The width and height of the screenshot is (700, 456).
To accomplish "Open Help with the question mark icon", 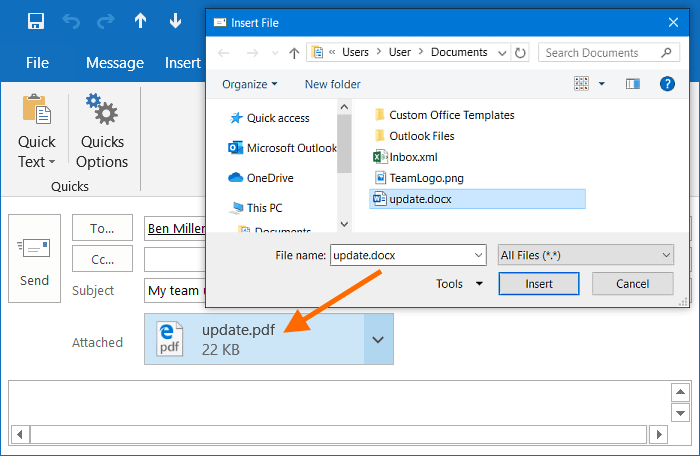I will click(667, 84).
